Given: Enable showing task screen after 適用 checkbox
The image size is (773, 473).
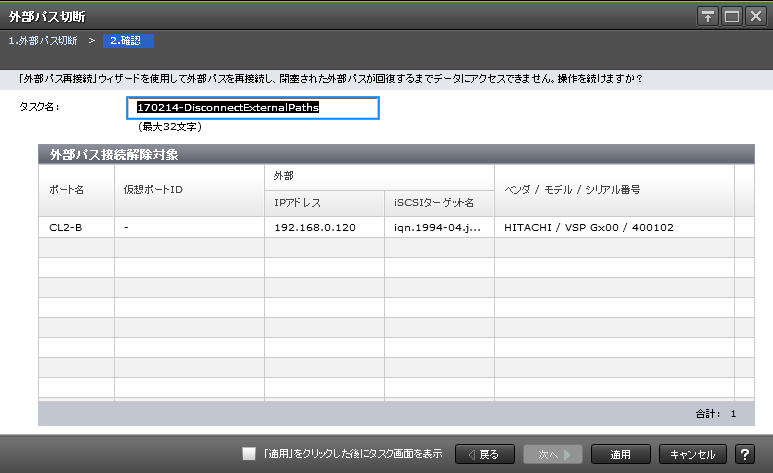Looking at the screenshot, I should coord(249,454).
